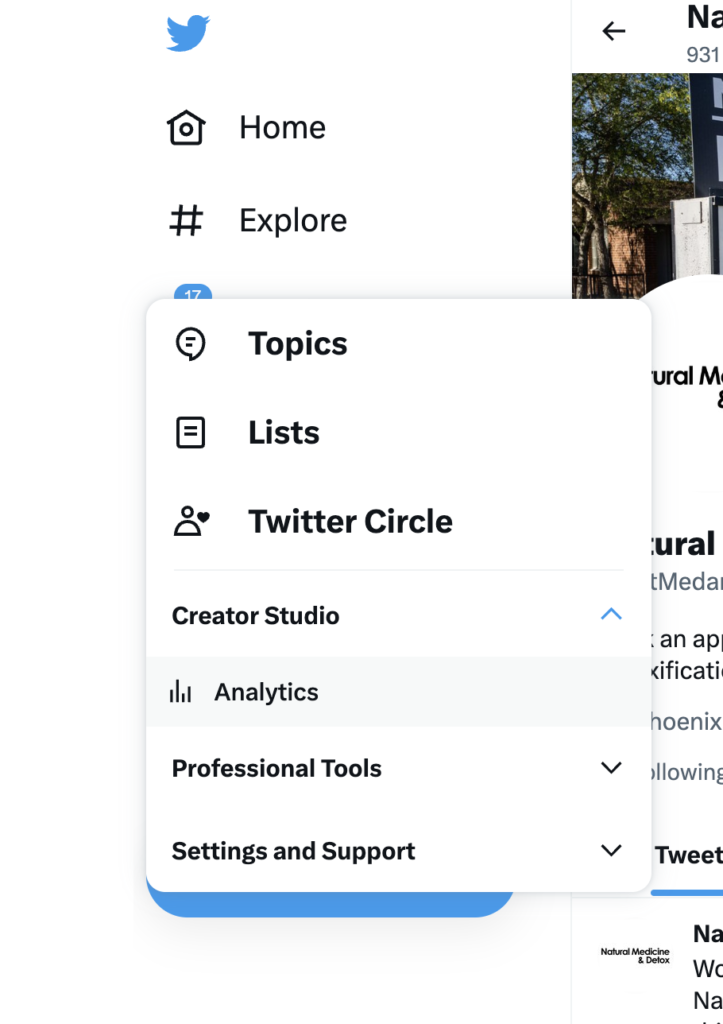The image size is (723, 1024).
Task: Select the Twitter Circle icon
Action: coord(191,520)
